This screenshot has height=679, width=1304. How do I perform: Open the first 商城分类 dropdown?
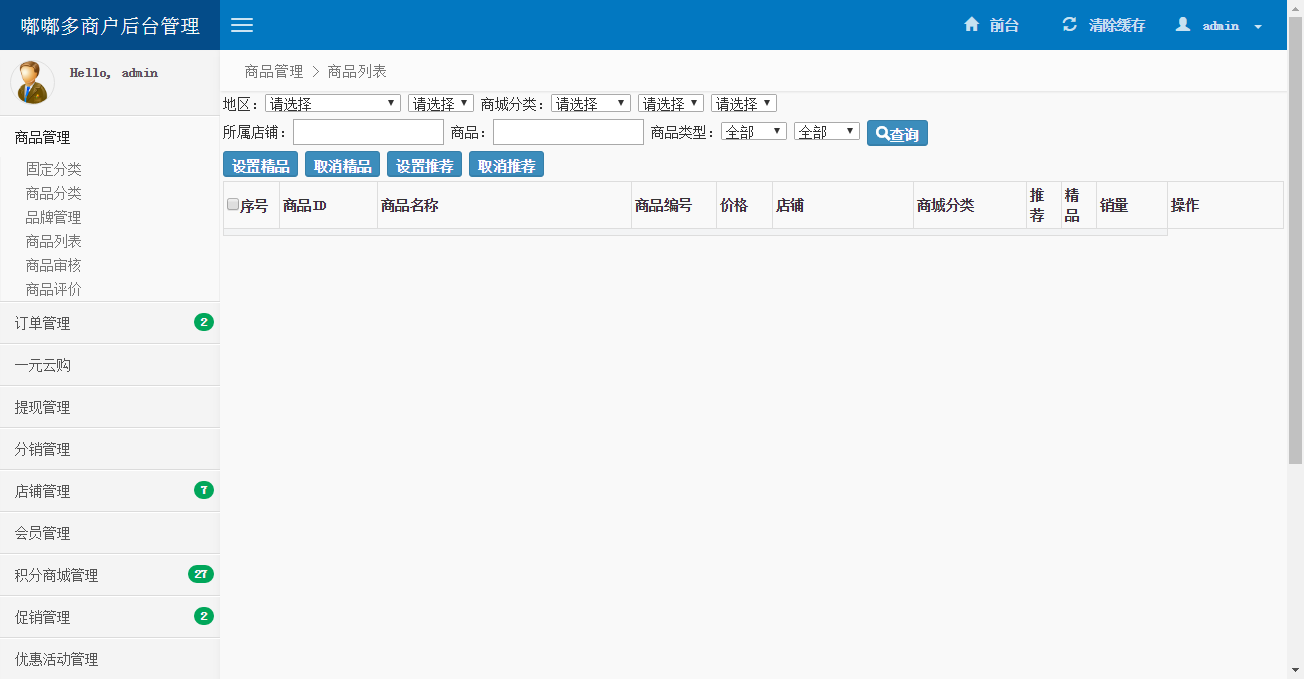(x=591, y=103)
